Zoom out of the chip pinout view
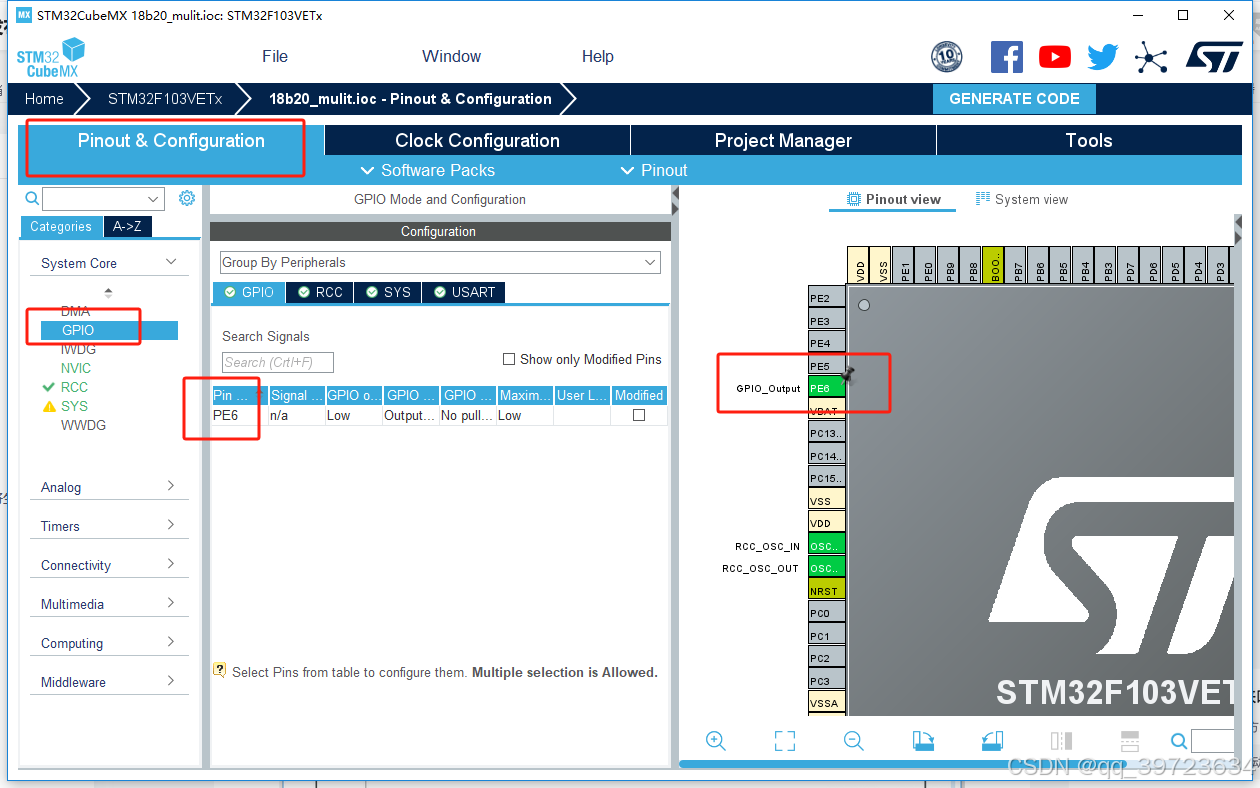The height and width of the screenshot is (788, 1260). pyautogui.click(x=854, y=741)
